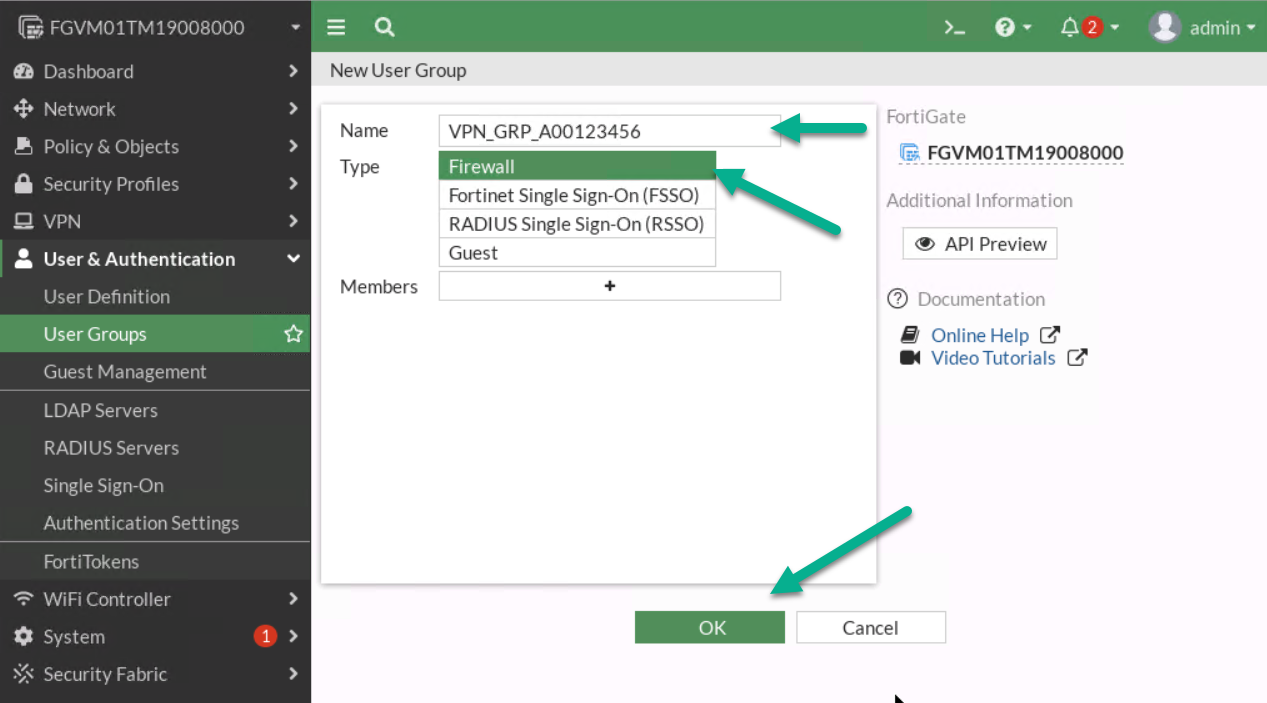1267x703 pixels.
Task: Click the API Preview button
Action: coord(980,244)
